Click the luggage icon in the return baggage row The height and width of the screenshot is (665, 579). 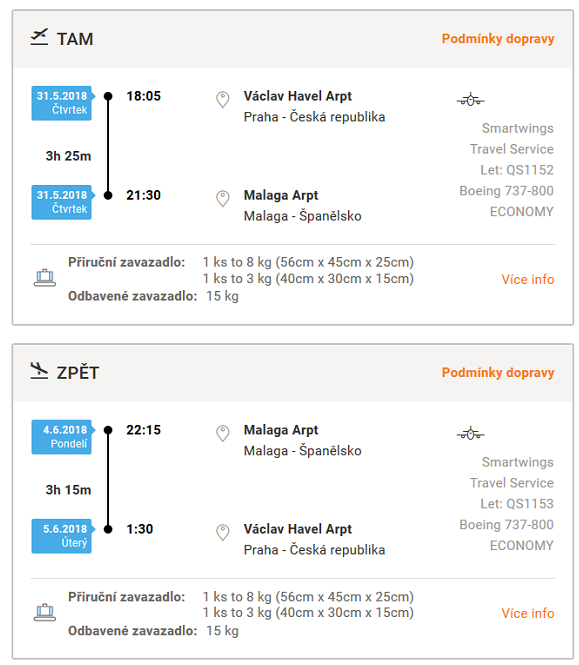(45, 612)
